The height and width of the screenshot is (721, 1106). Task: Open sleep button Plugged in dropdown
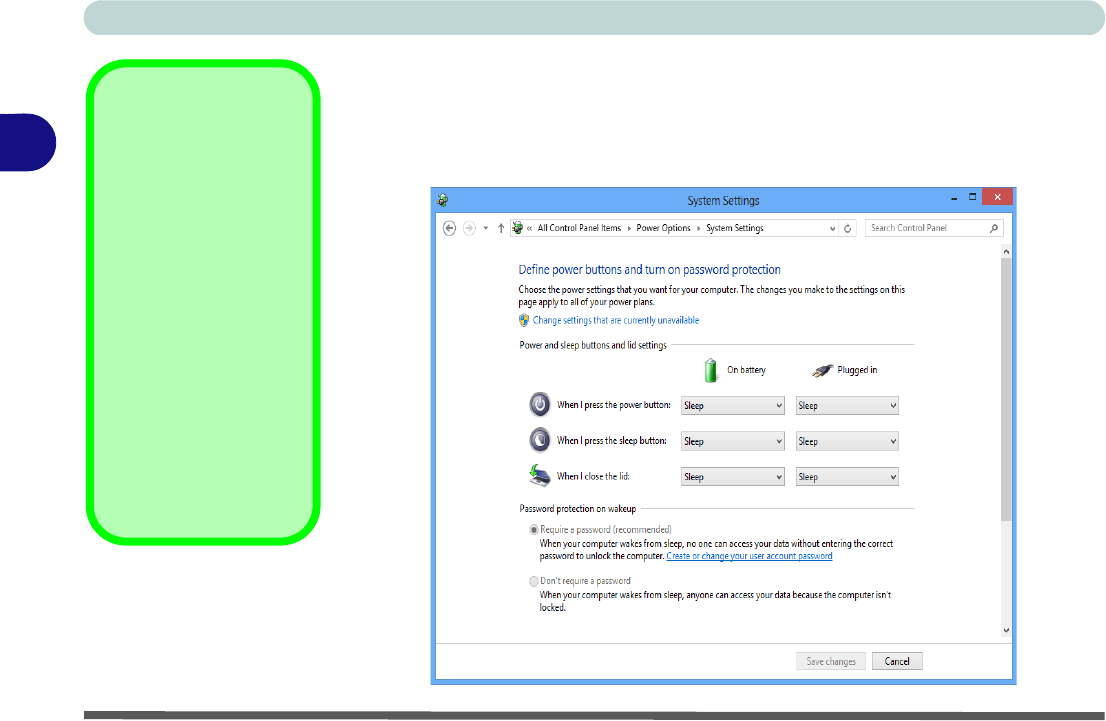tap(846, 441)
